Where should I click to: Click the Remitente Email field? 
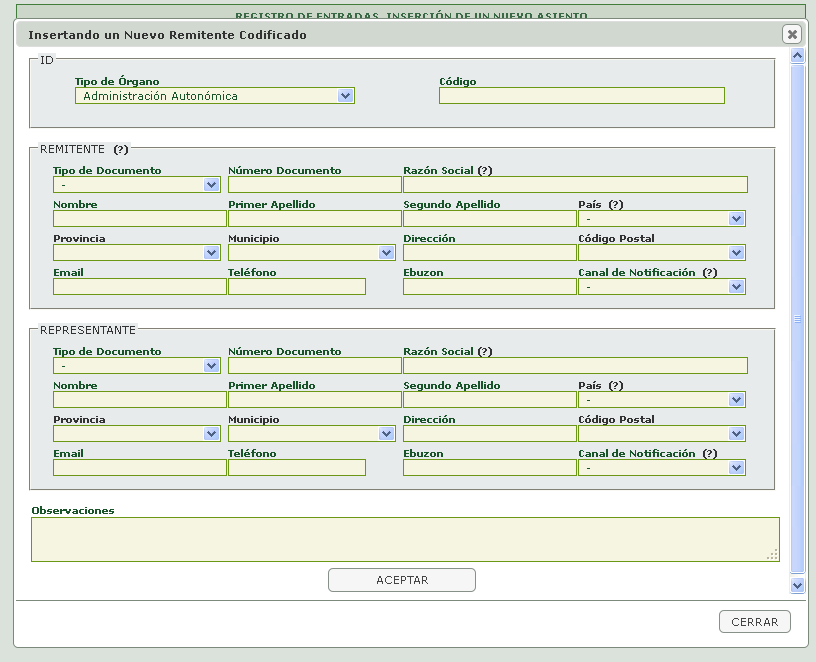click(x=139, y=287)
